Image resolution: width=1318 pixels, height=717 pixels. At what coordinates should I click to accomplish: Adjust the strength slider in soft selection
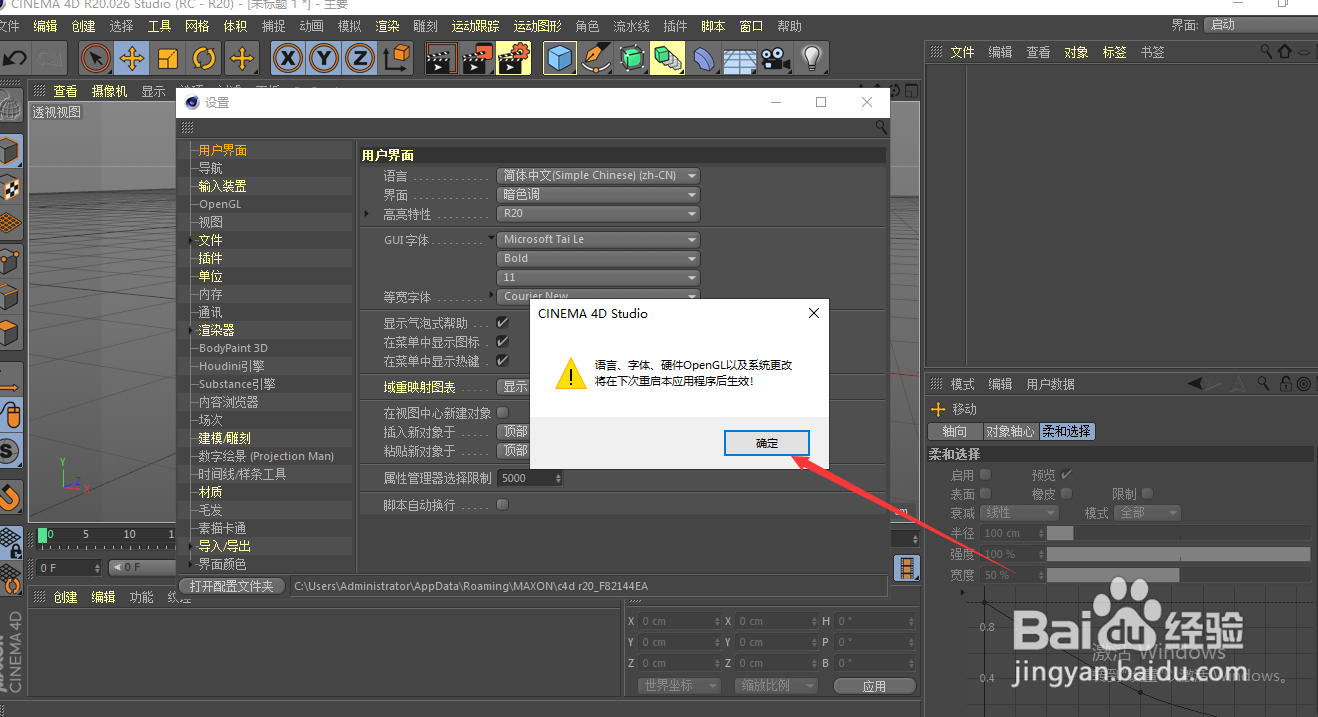click(x=1178, y=554)
